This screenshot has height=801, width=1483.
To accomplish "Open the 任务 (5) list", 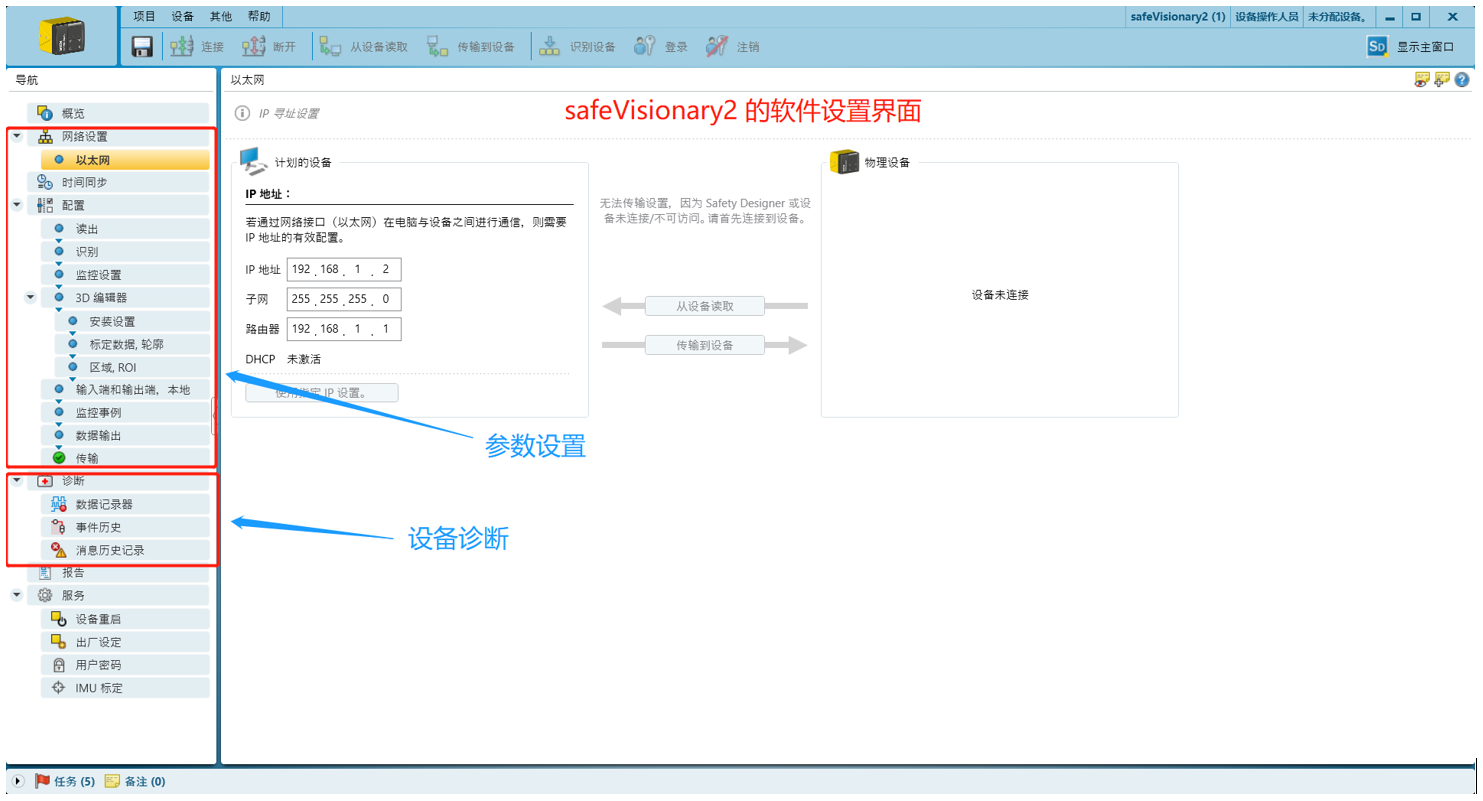I will pyautogui.click(x=65, y=781).
